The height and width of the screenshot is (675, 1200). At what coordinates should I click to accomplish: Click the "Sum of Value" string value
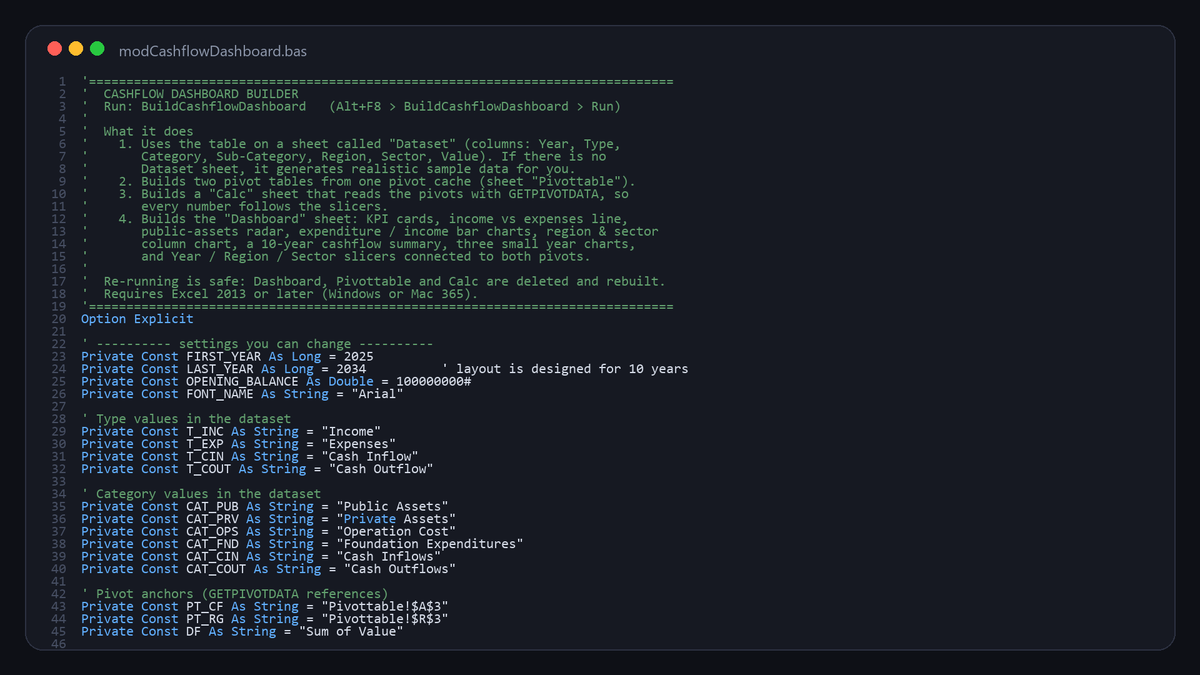click(x=351, y=631)
